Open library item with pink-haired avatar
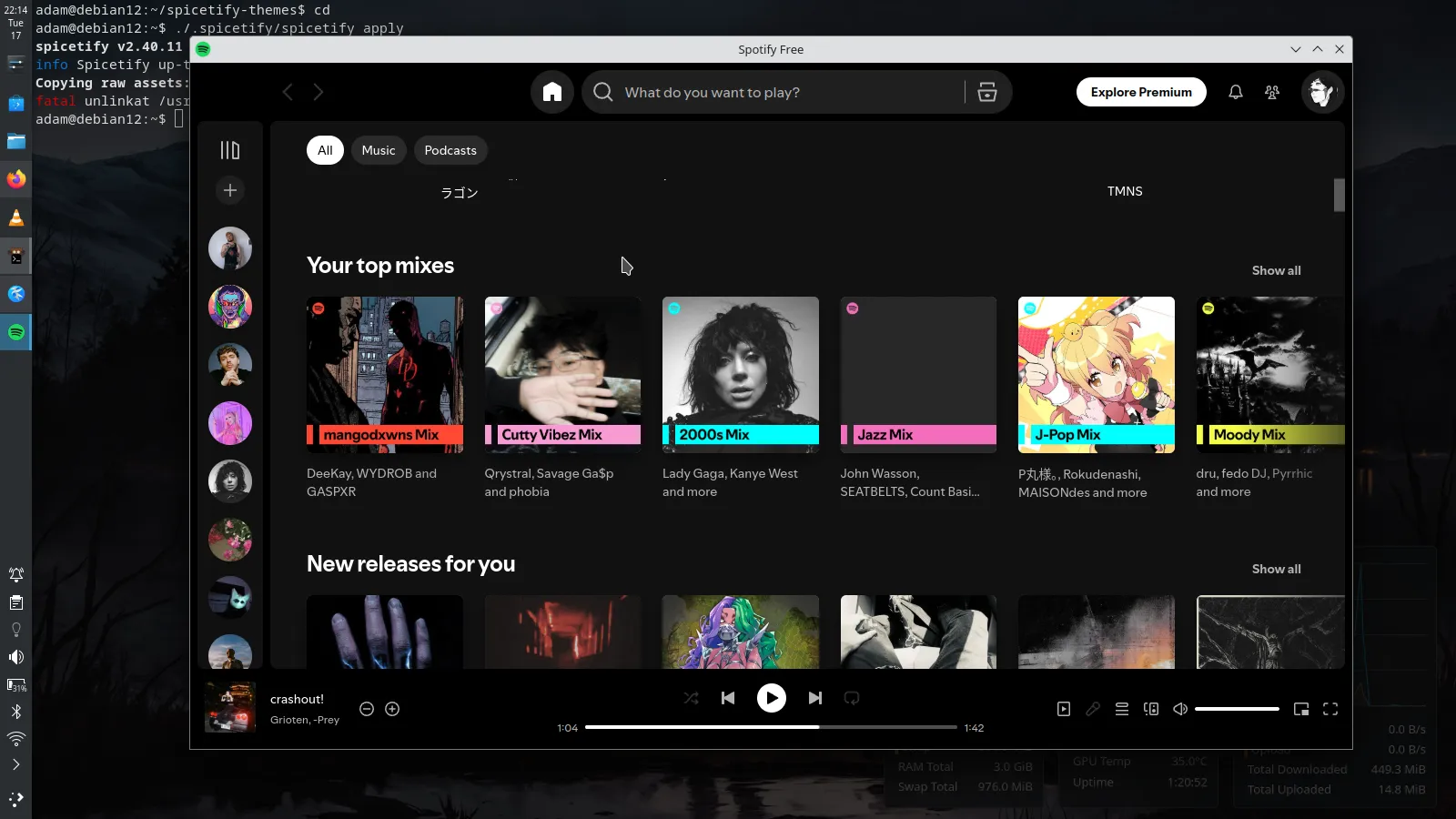 coord(230,423)
